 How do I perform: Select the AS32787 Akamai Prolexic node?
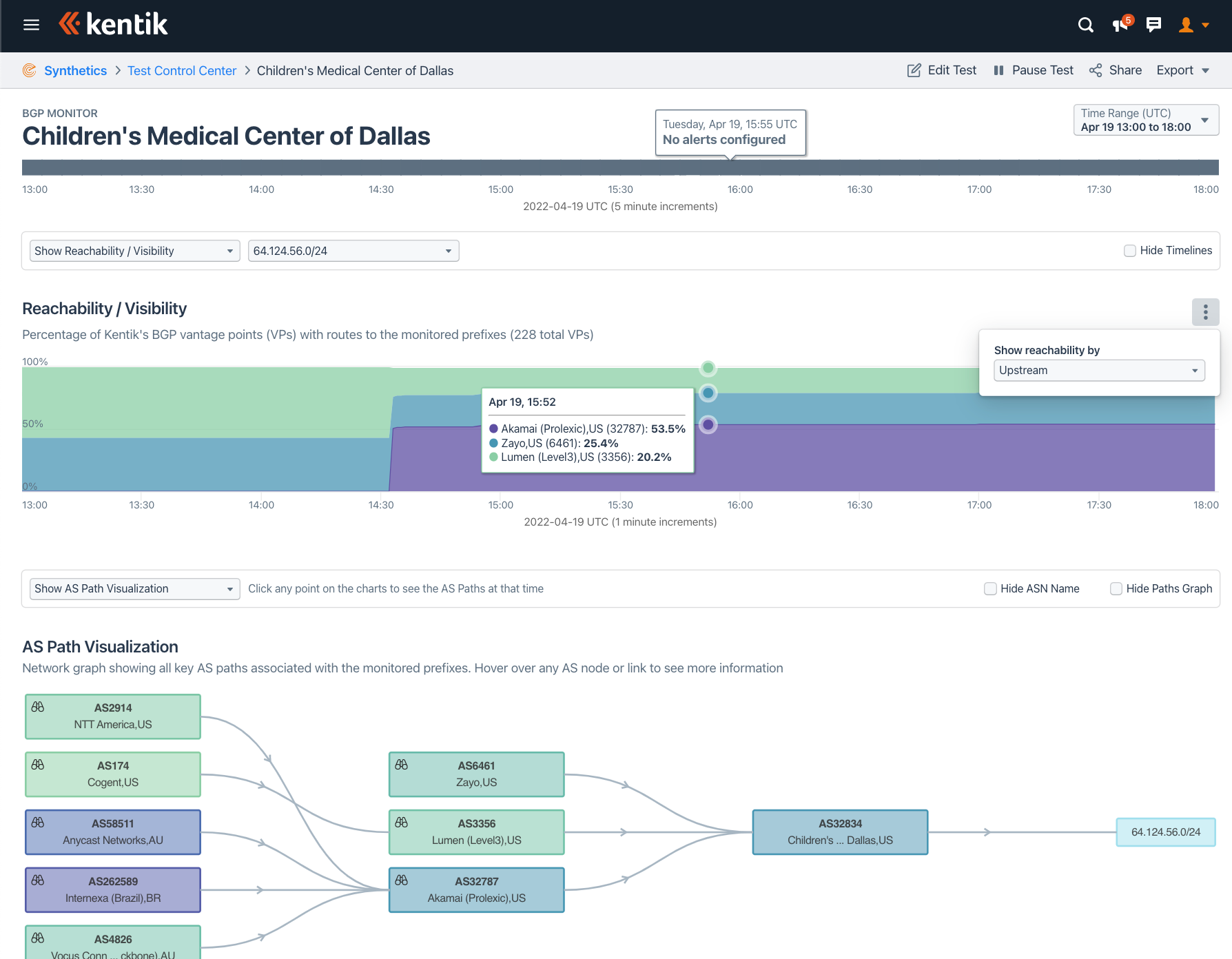477,890
